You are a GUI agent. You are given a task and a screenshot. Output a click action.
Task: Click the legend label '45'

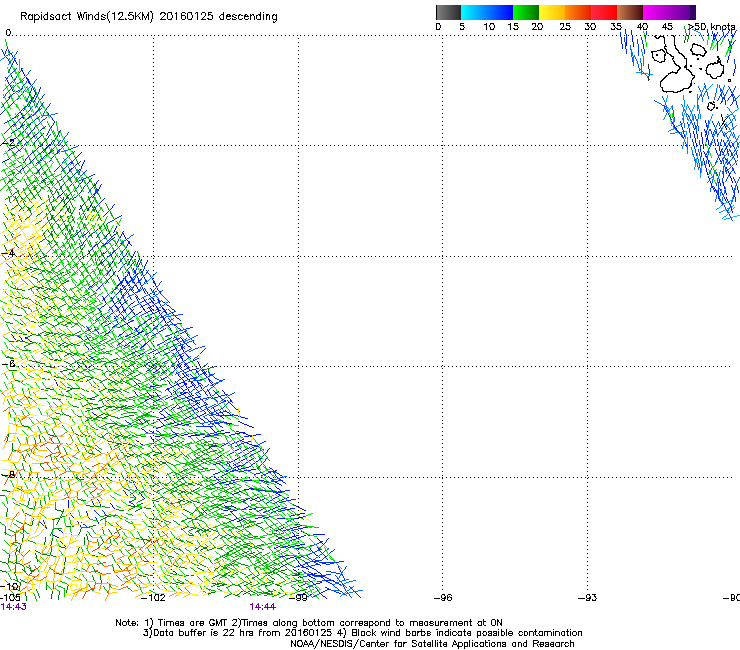coord(667,27)
